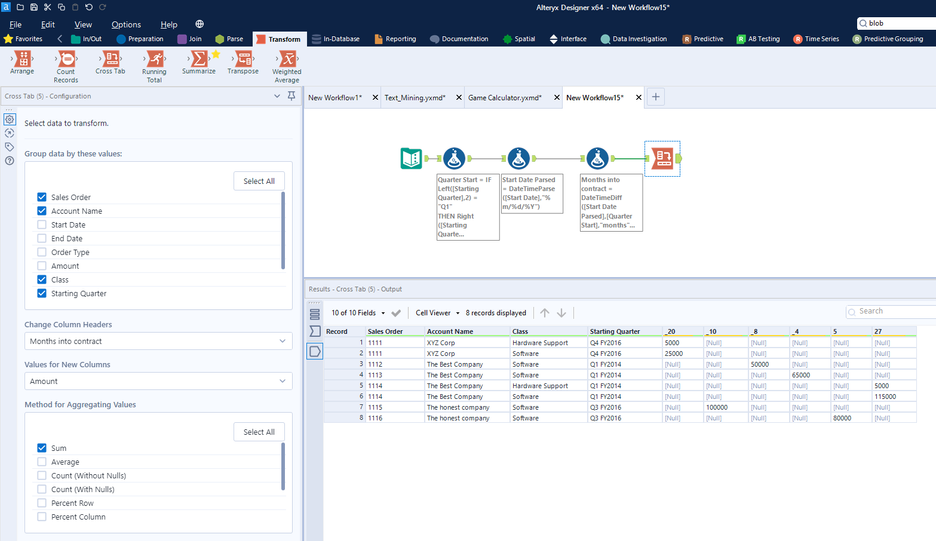Select the Cross Tab node on the canvas
This screenshot has height=541, width=936.
(x=662, y=158)
